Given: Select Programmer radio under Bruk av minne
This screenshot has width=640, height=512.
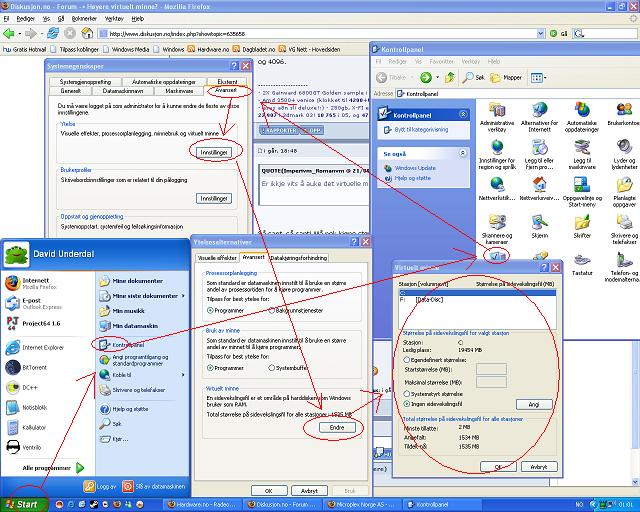Looking at the screenshot, I should point(210,368).
